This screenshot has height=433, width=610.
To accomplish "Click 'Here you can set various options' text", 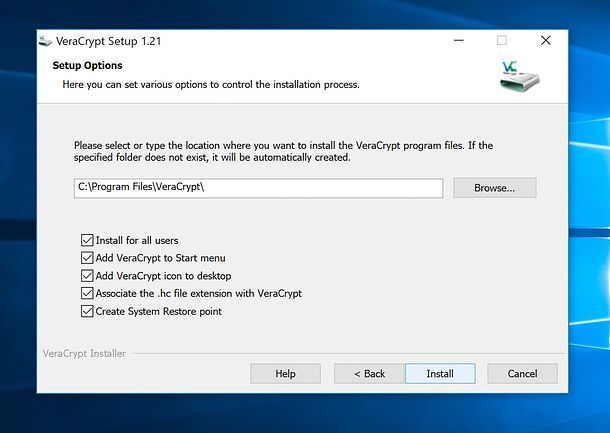I will (x=211, y=84).
